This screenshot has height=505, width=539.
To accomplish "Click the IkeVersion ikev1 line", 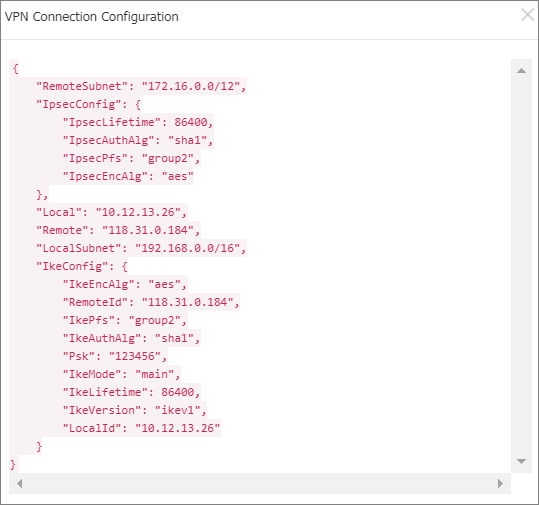I will point(134,410).
